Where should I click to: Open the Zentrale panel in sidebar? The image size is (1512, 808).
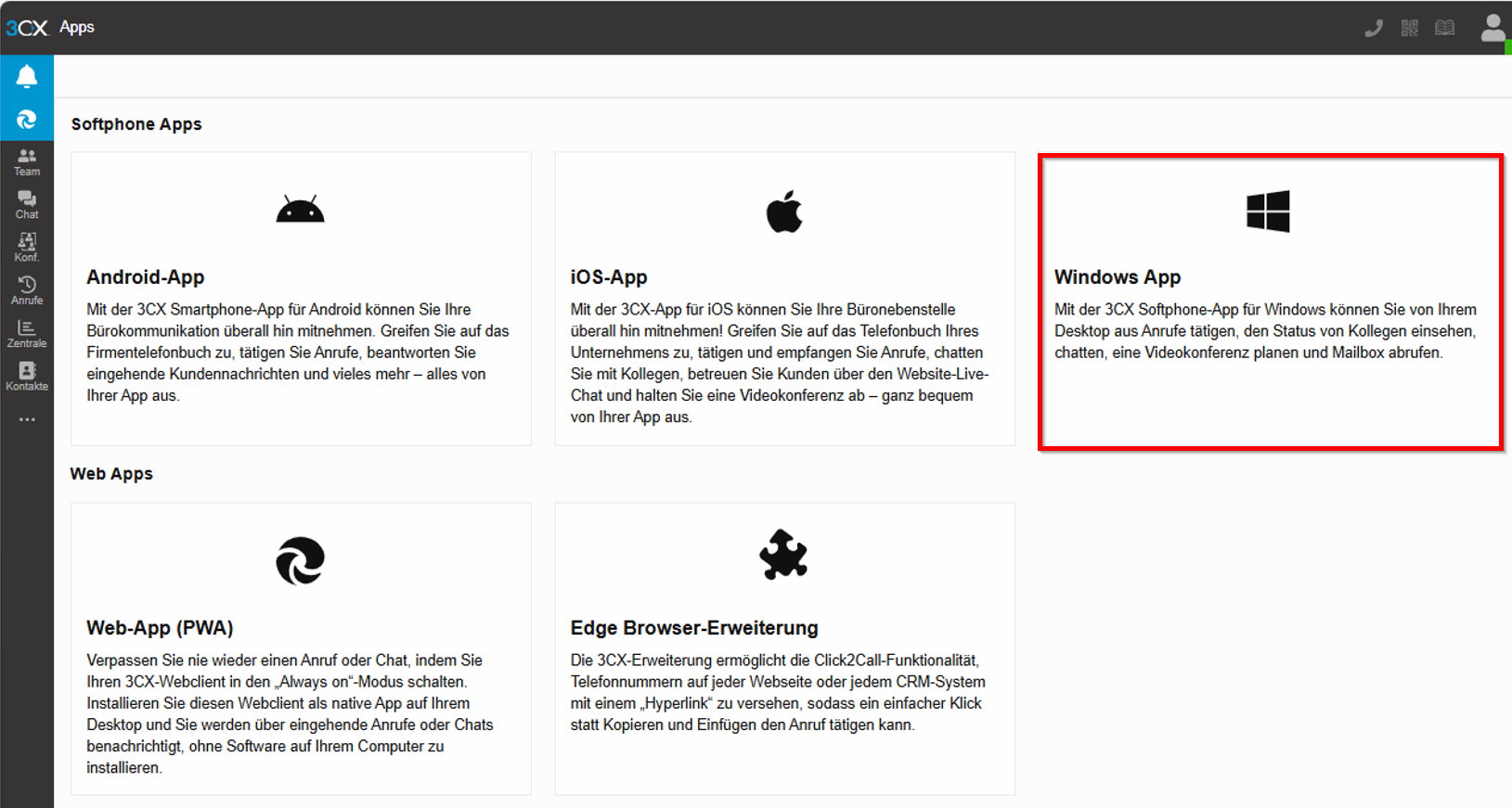click(x=27, y=334)
